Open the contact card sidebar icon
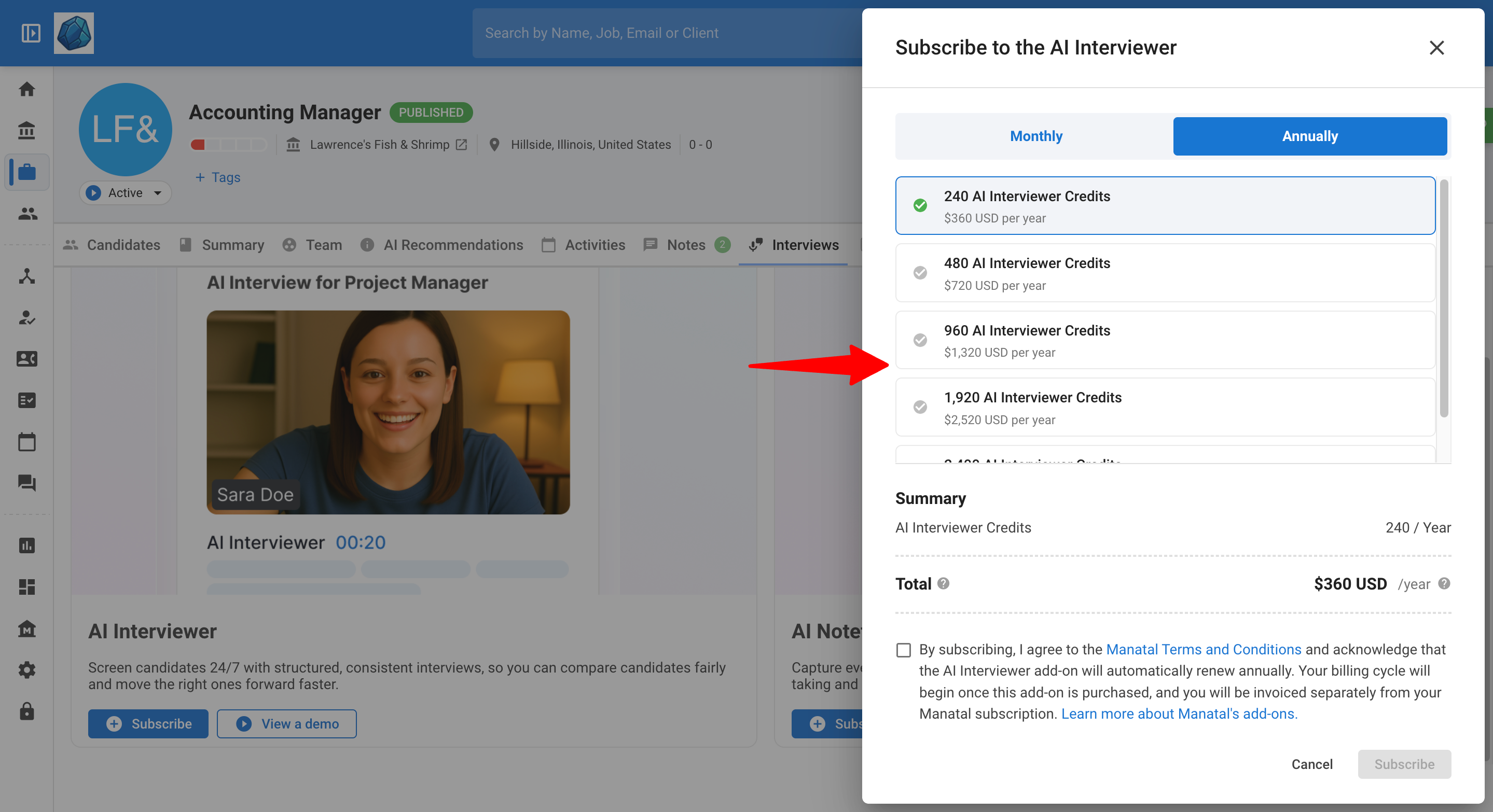The image size is (1493, 812). click(x=26, y=359)
